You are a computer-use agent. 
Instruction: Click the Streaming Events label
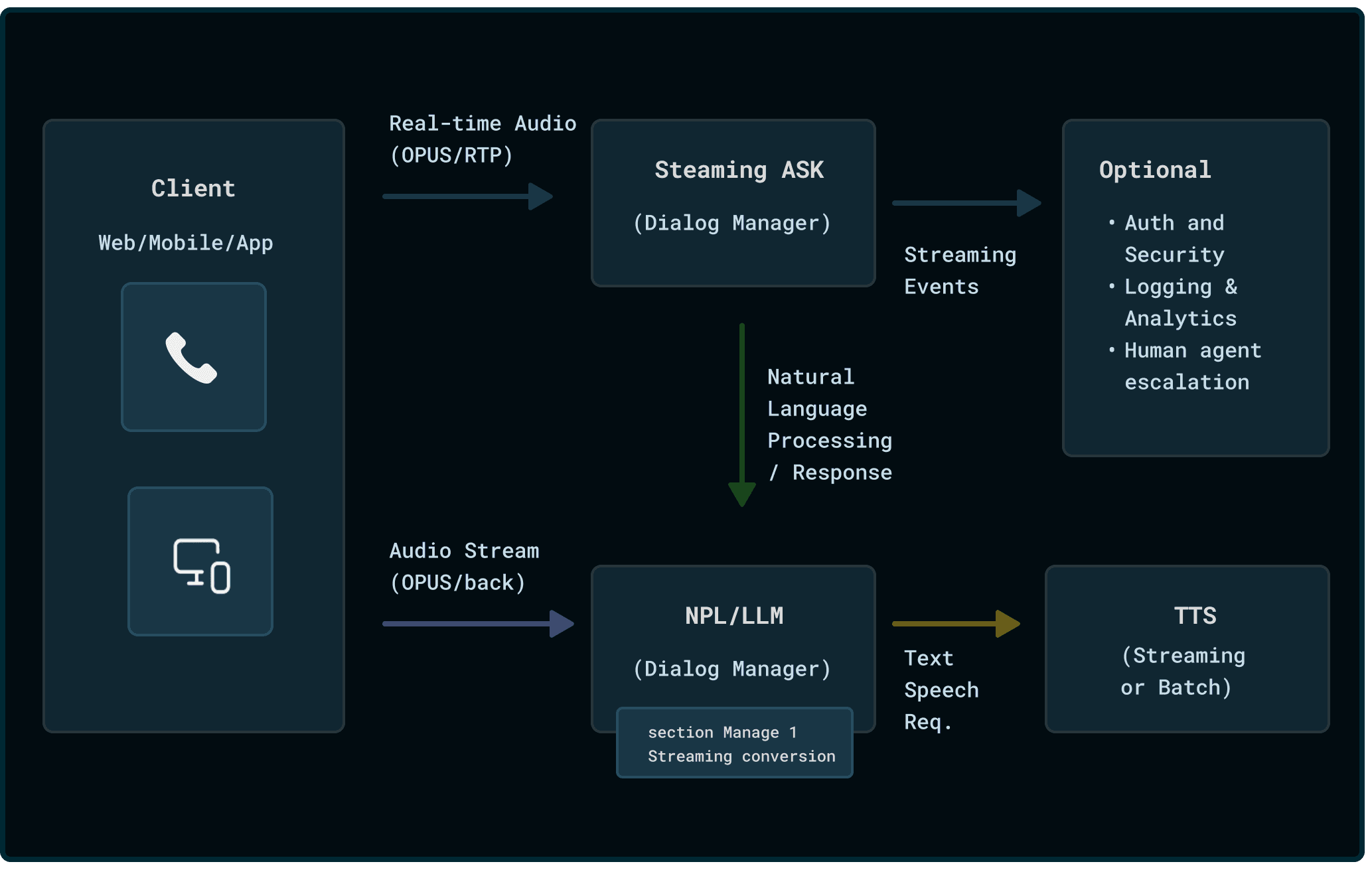960,271
